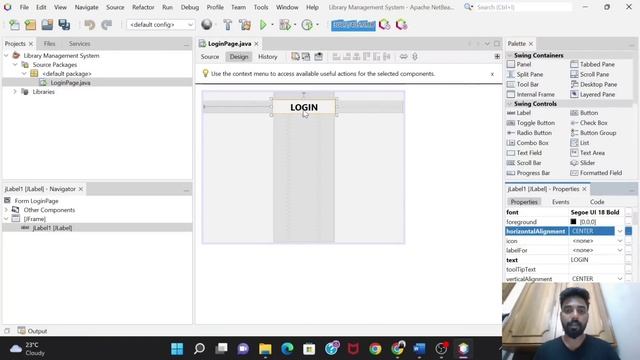Collapse the Library Management System node
The image size is (640, 360).
6,56
